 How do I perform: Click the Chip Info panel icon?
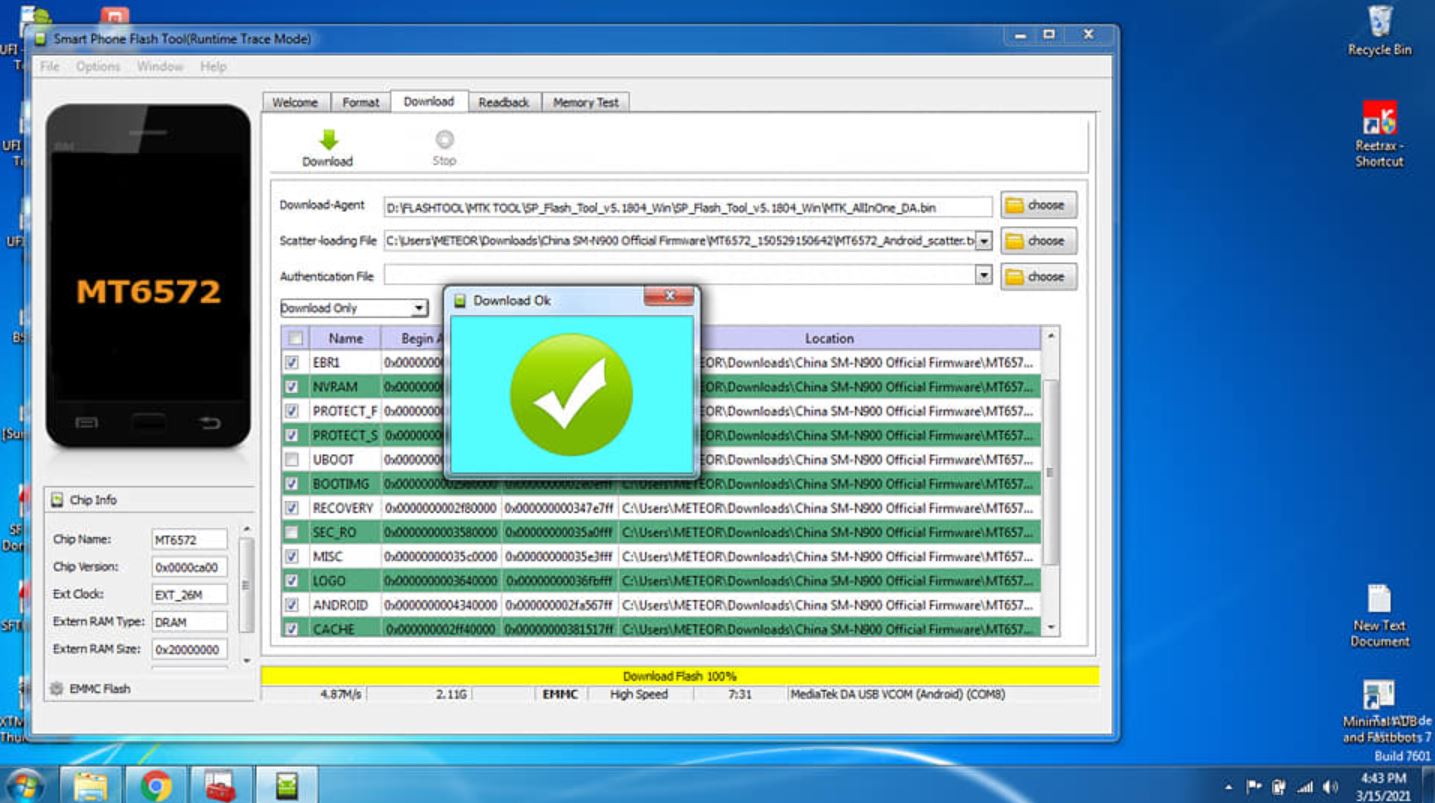tap(57, 500)
